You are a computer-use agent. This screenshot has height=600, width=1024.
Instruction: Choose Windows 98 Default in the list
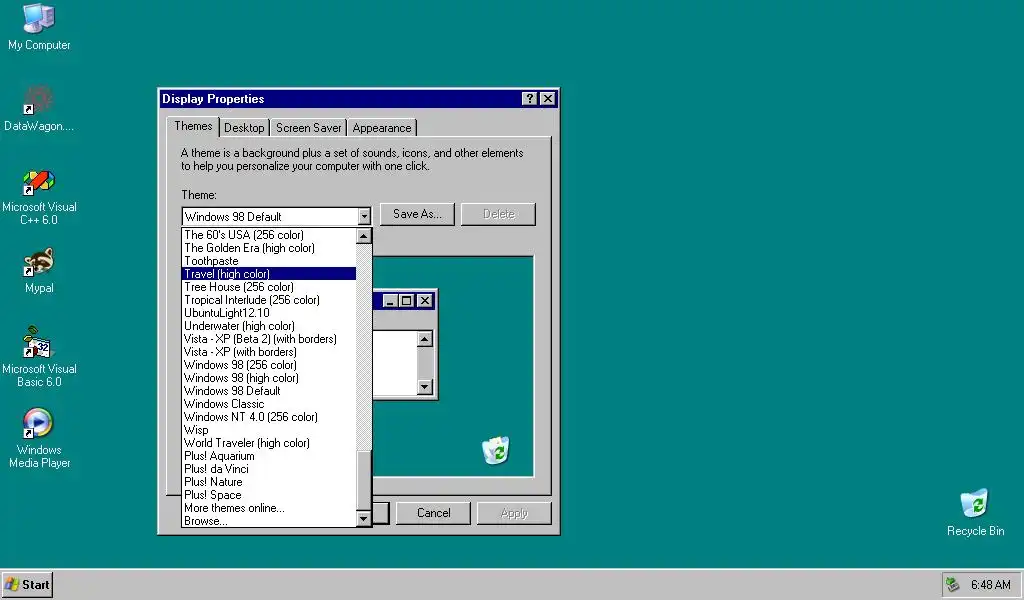(269, 391)
